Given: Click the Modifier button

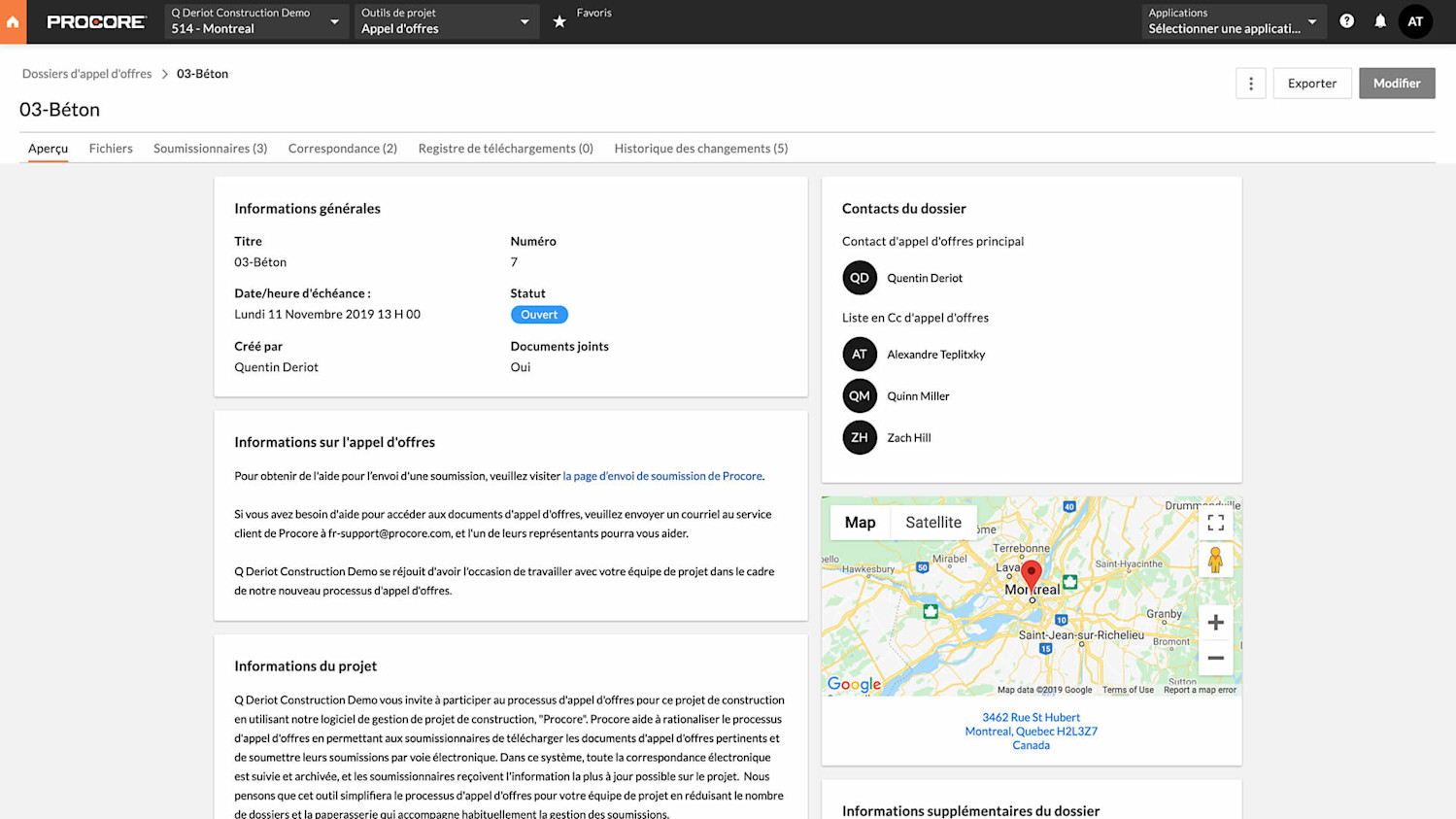Looking at the screenshot, I should tap(1397, 84).
